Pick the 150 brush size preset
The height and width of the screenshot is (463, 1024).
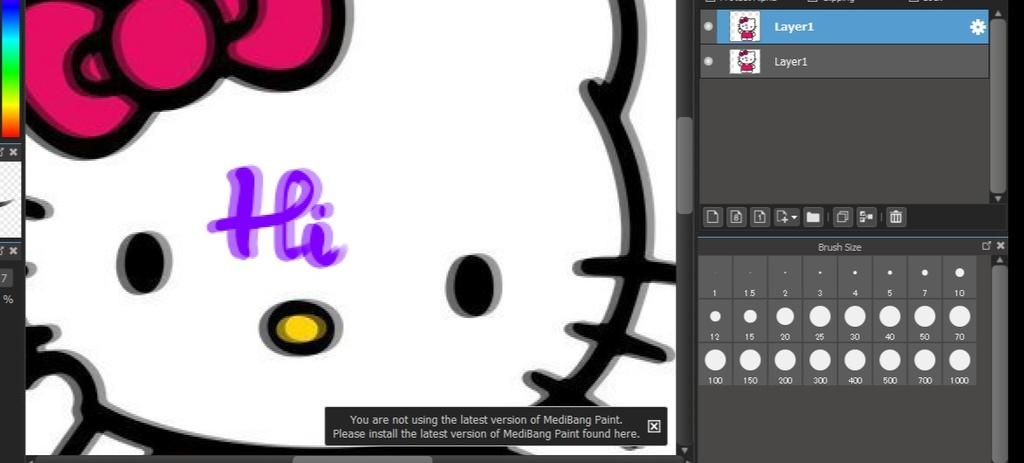pos(750,364)
